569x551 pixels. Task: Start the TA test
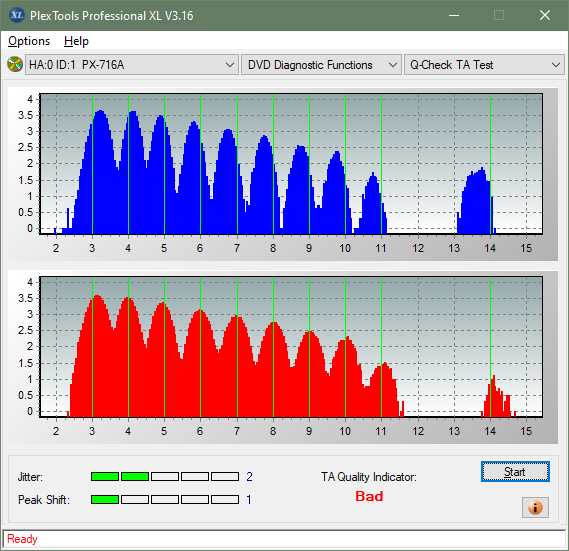515,472
